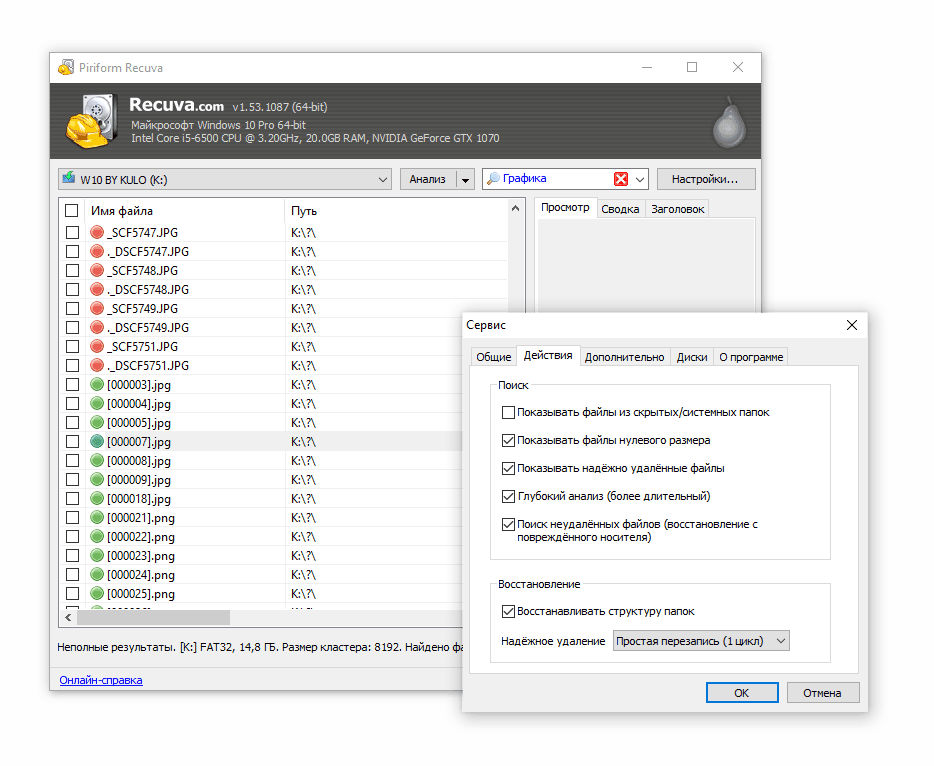Tick the checkbox next to [000007].jpg
Viewport: 934px width, 766px height.
tap(72, 442)
